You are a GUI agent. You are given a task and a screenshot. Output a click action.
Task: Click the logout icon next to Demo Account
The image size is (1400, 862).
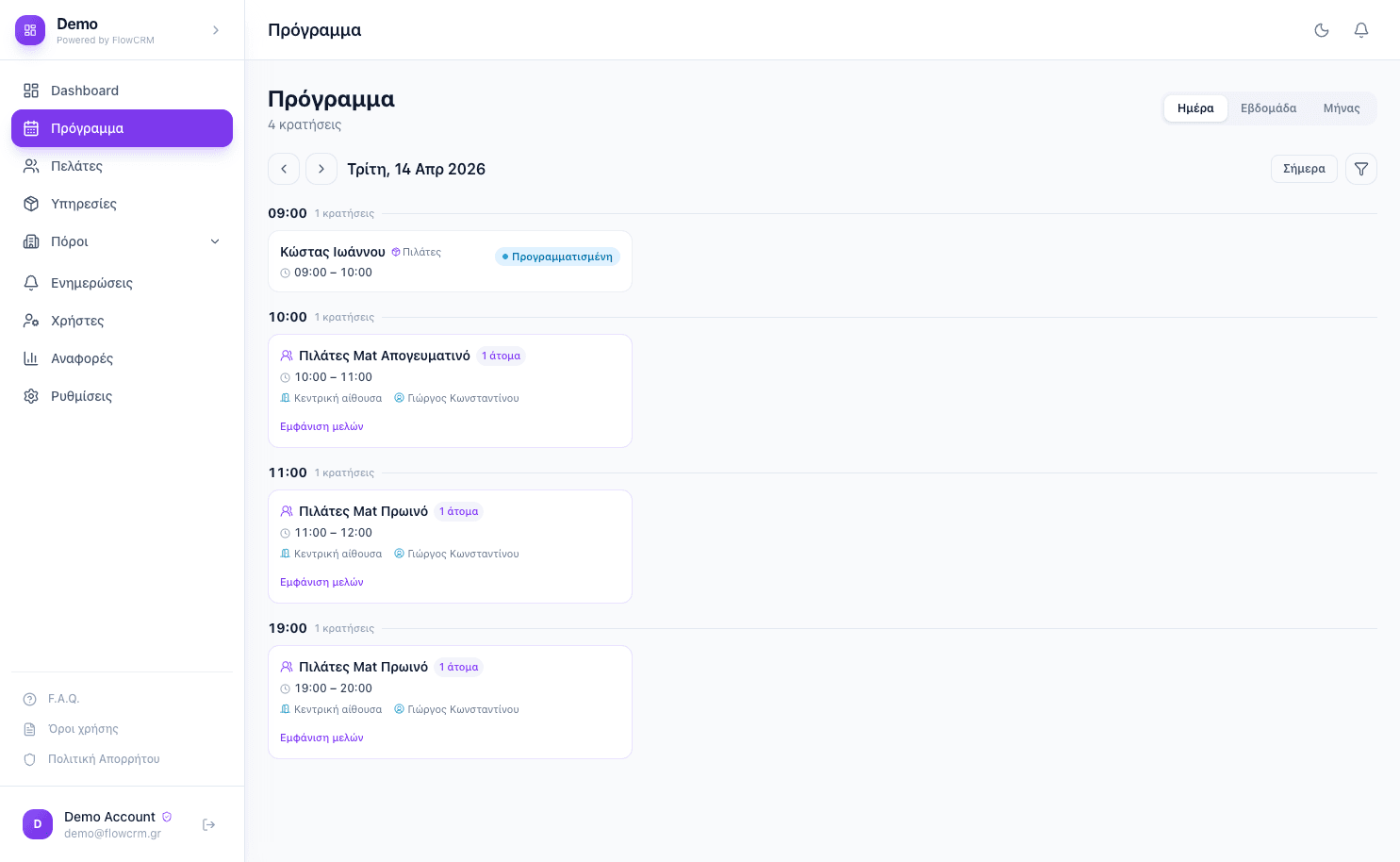point(209,824)
